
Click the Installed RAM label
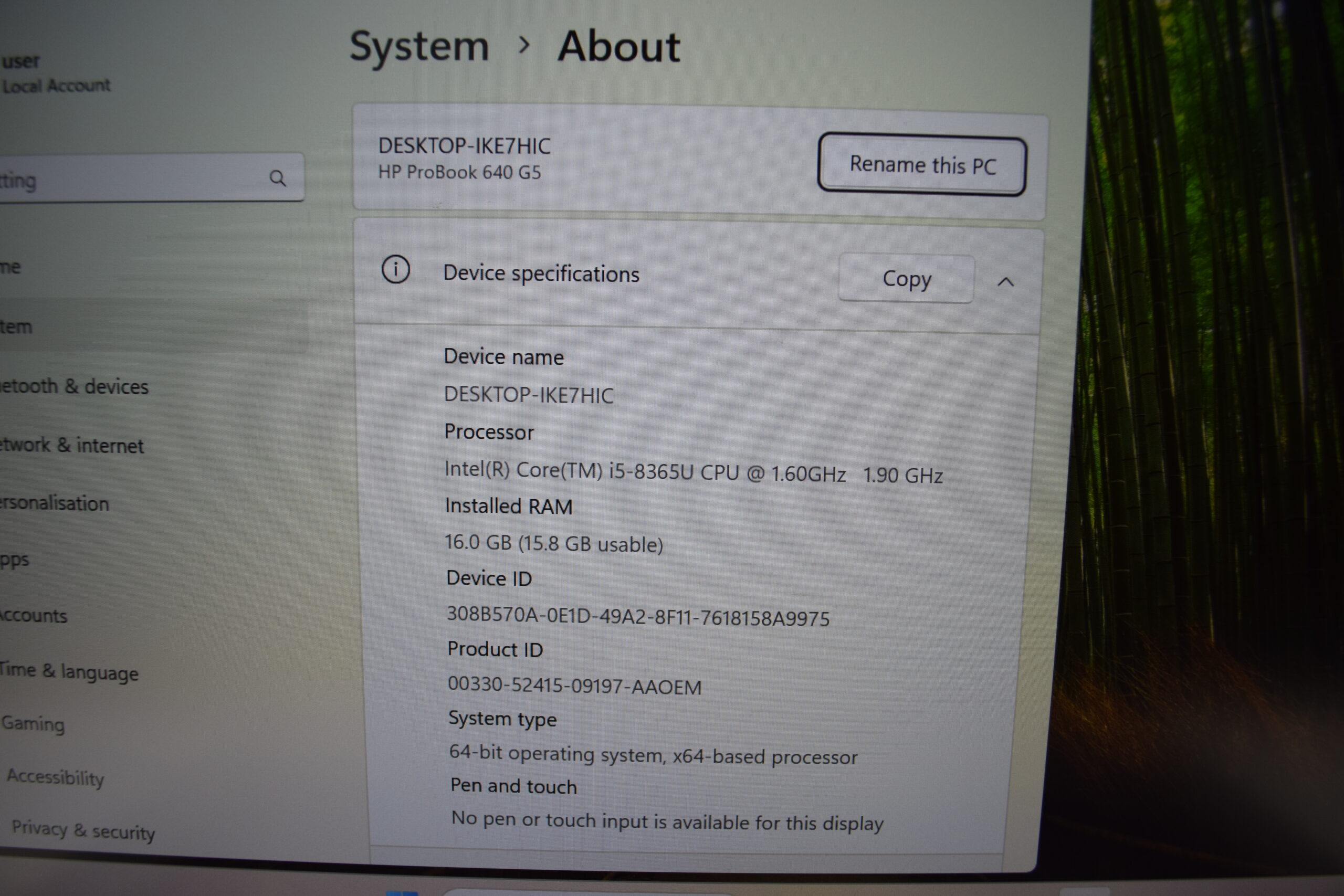509,507
